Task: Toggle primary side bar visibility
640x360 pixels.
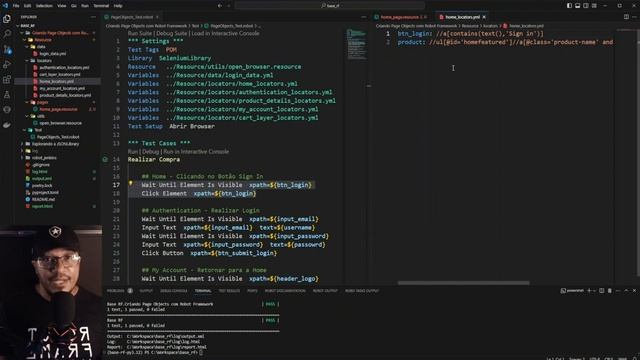Action: [x=569, y=6]
